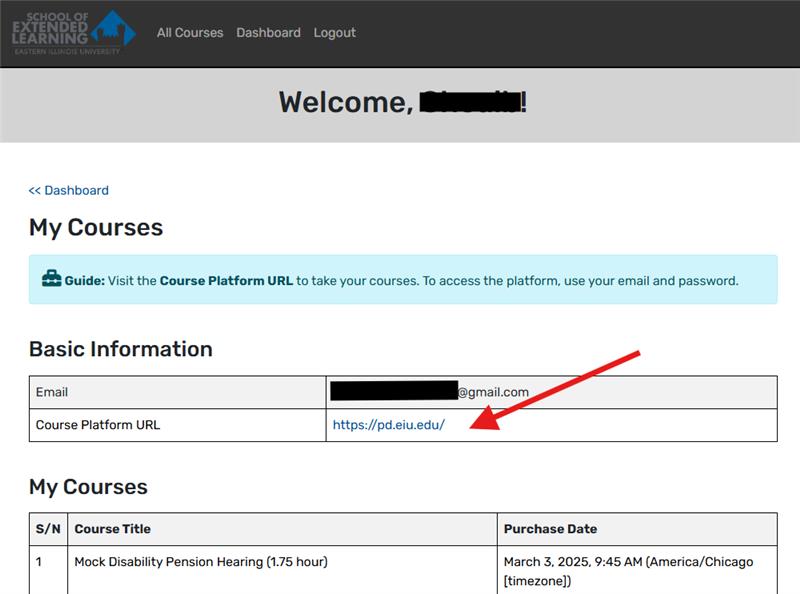This screenshot has width=800, height=594.
Task: Open the https://pd.eiu.edu/ link
Action: (388, 425)
